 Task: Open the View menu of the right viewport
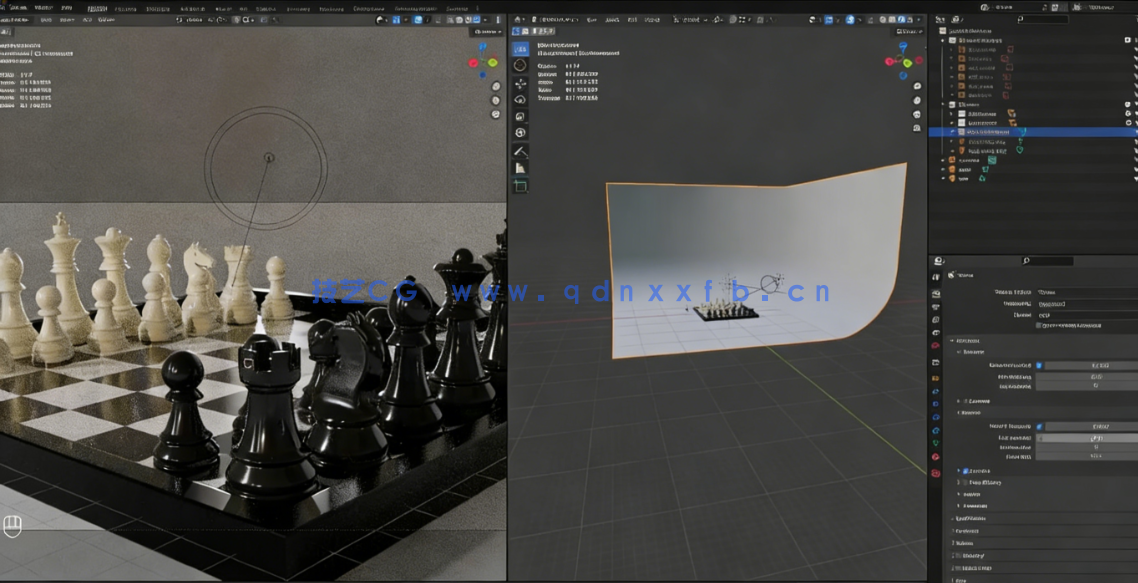pyautogui.click(x=592, y=19)
